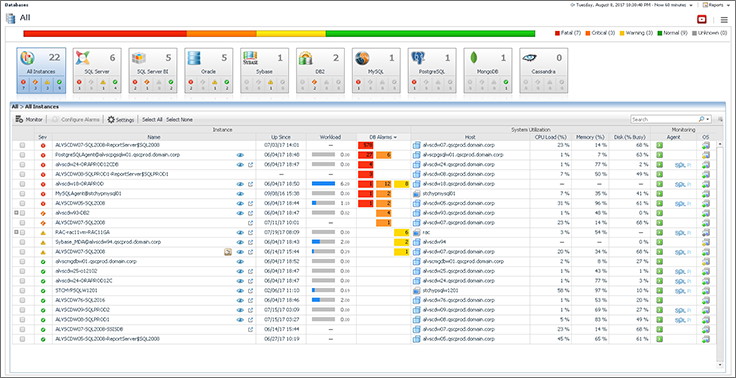Check the box for MySQLAgent@stchypmysql01 row
Screen dimensions: 736x378
tap(22, 193)
